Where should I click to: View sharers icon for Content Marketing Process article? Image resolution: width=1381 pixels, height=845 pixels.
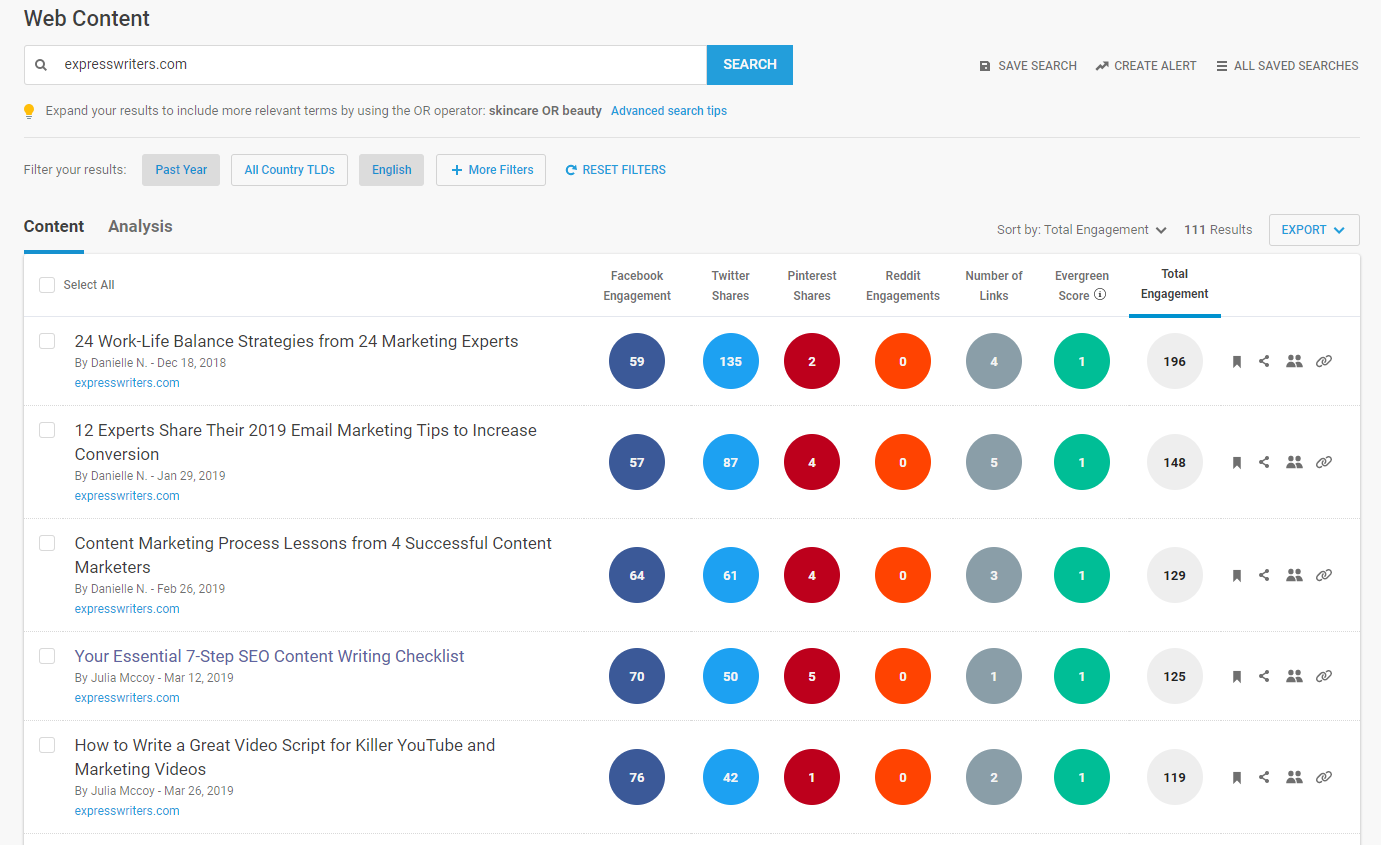coord(1294,575)
